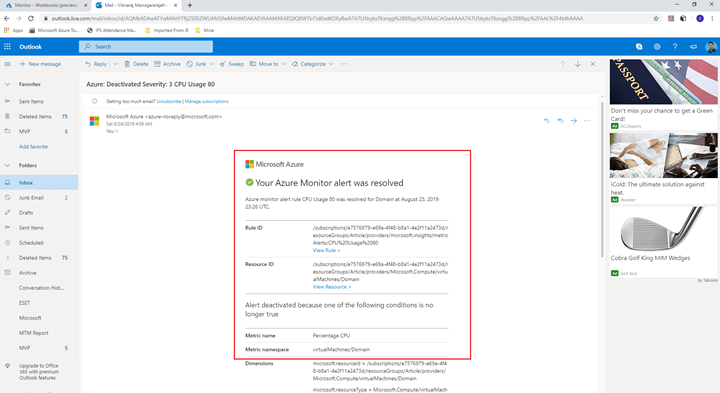Go to next message down arrow
This screenshot has width=720, height=393.
[578, 64]
